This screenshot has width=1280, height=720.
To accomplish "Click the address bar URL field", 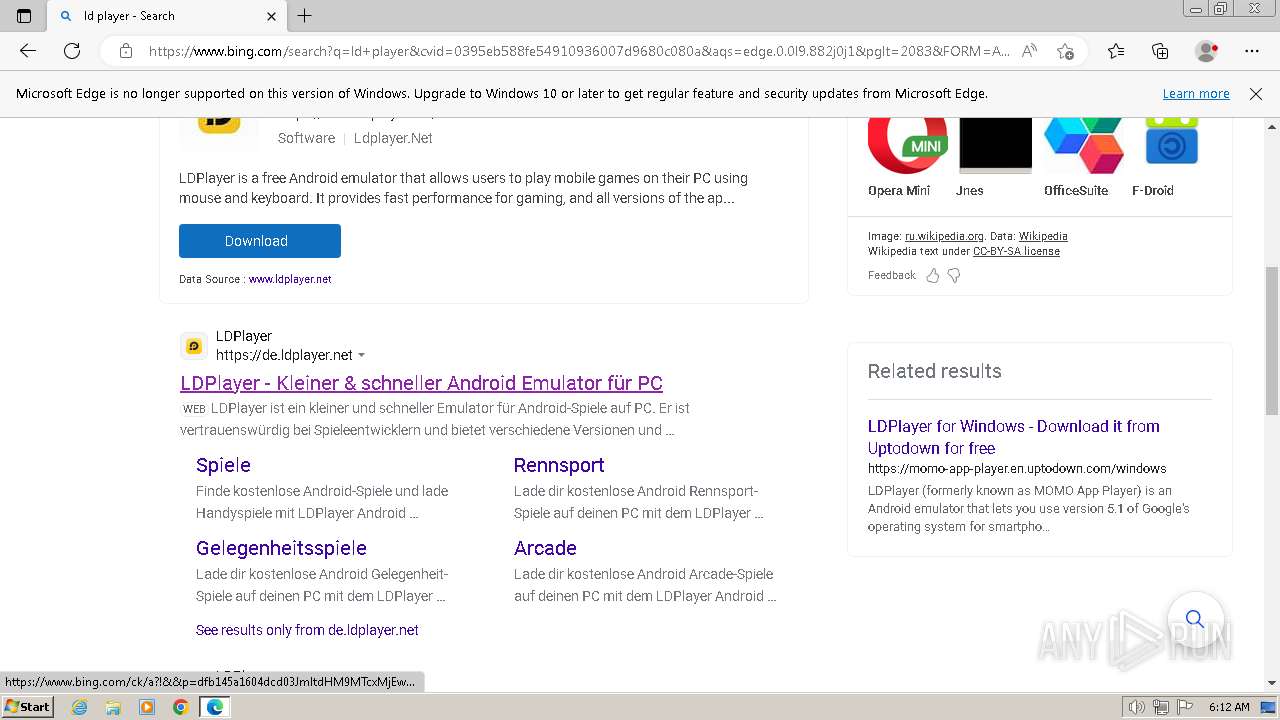I will click(578, 51).
